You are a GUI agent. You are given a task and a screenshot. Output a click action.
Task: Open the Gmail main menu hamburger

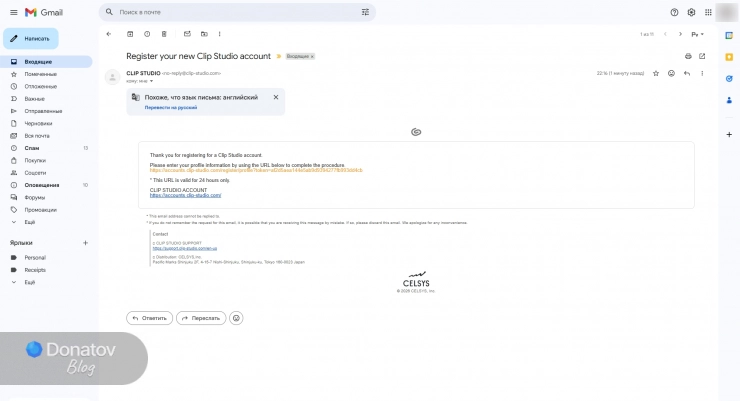point(14,12)
